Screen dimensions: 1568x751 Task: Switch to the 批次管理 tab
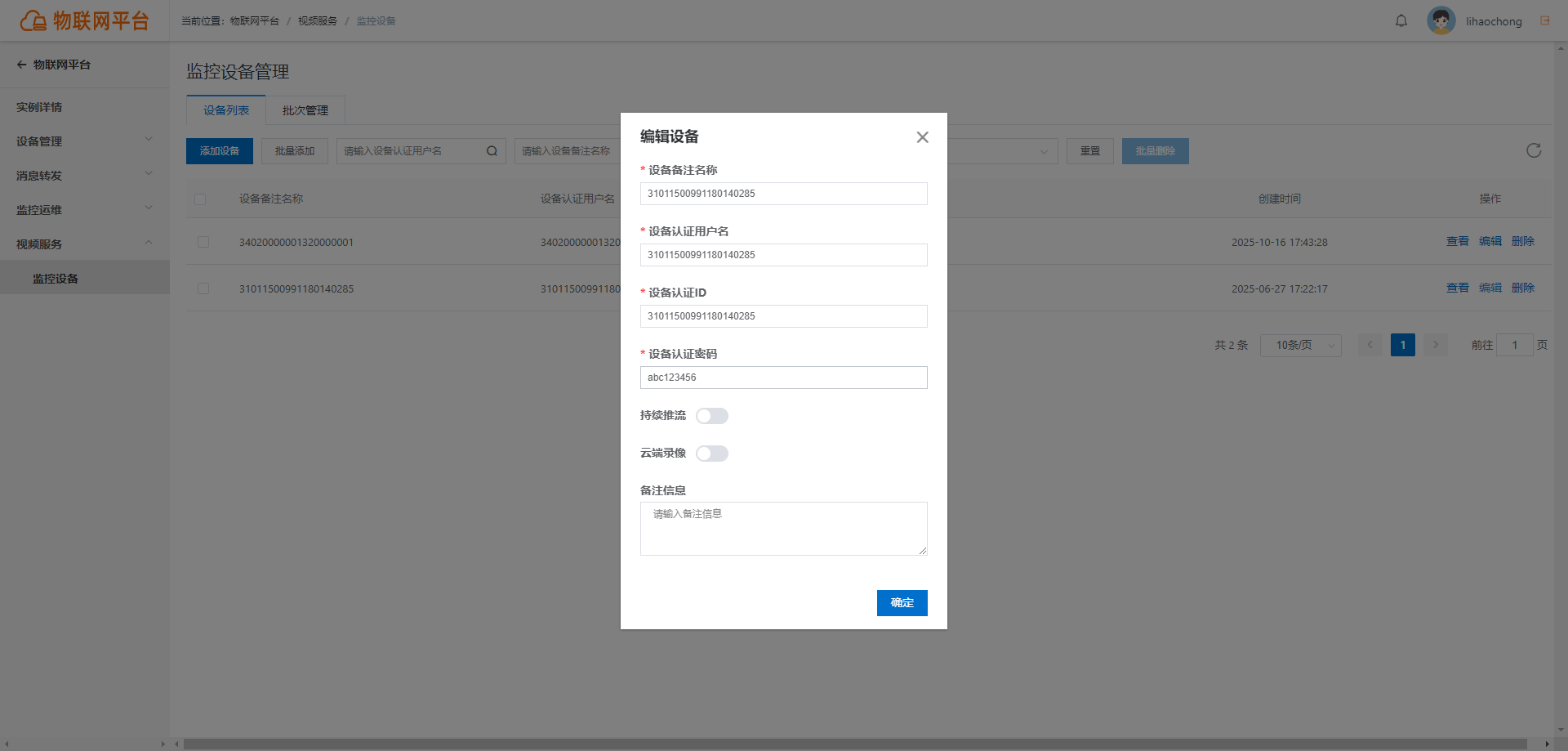(305, 110)
